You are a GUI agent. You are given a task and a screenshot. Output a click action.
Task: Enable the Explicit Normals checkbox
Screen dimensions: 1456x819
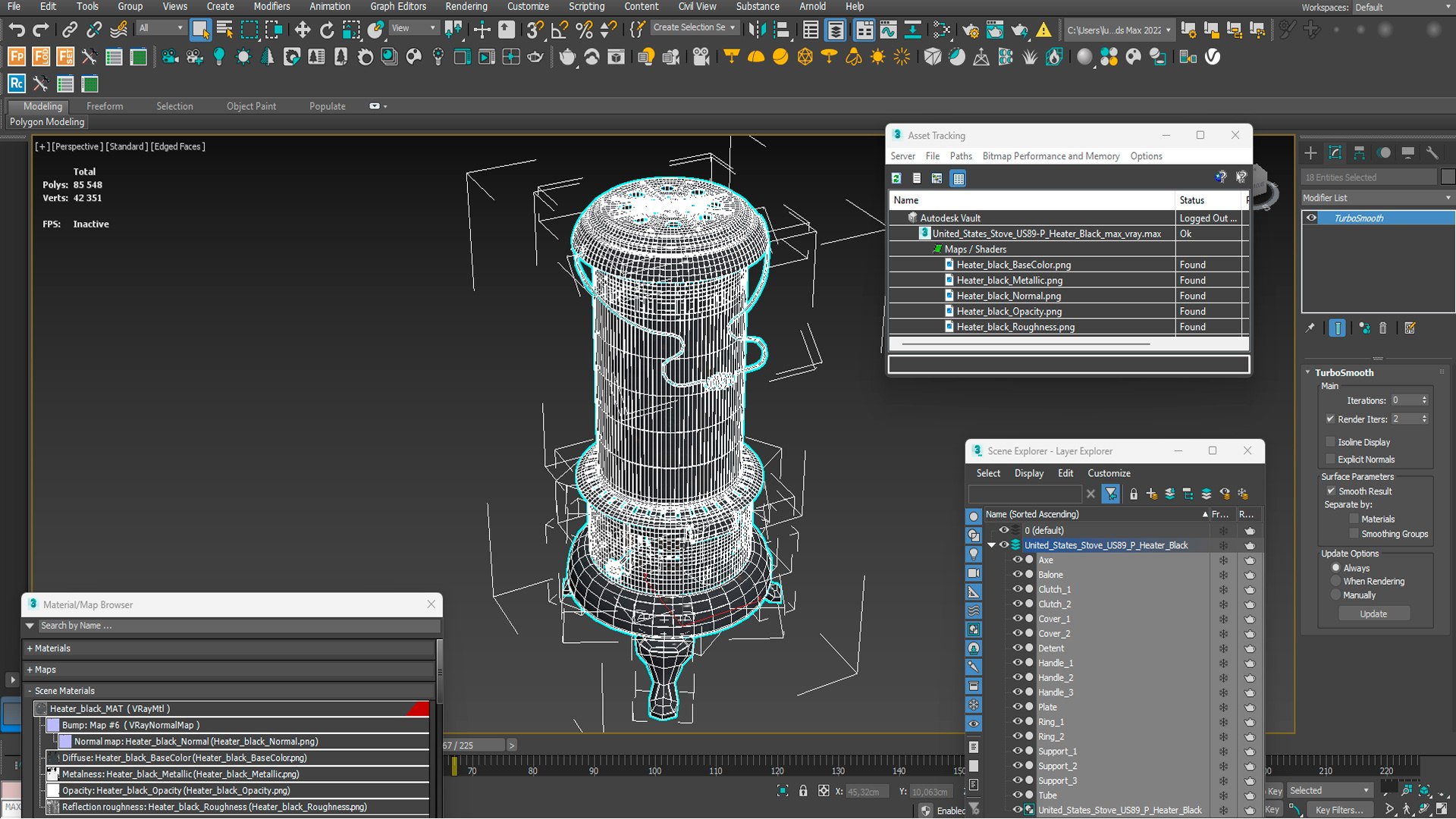[1330, 459]
